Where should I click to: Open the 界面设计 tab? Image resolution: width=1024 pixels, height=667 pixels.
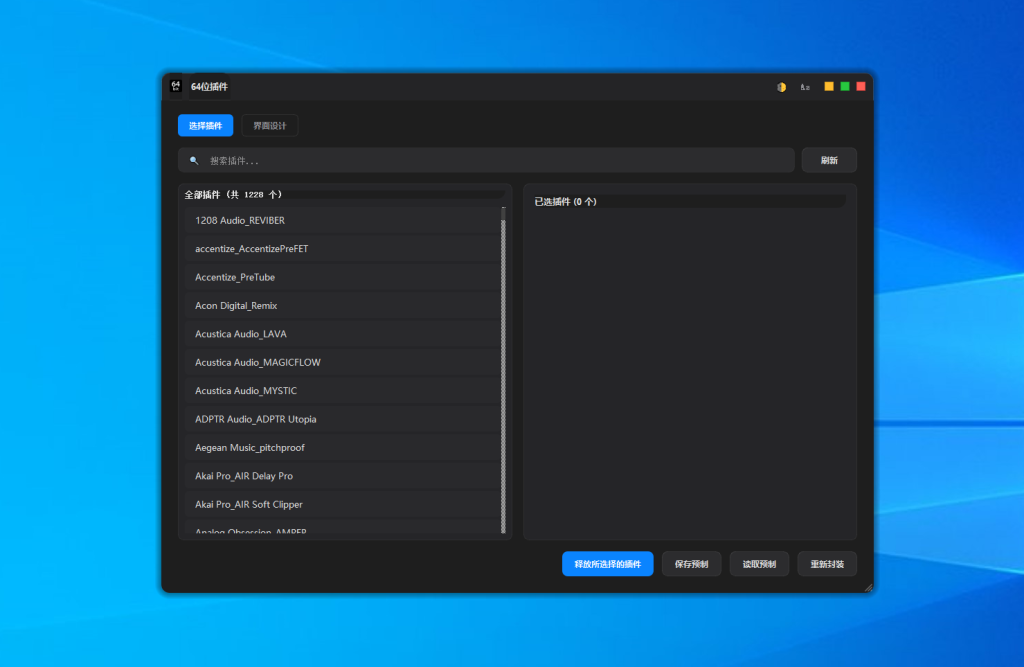point(270,125)
